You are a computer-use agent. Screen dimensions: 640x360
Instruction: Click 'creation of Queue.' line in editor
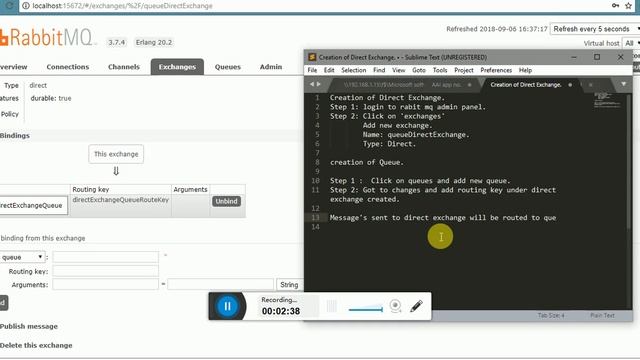(x=367, y=162)
